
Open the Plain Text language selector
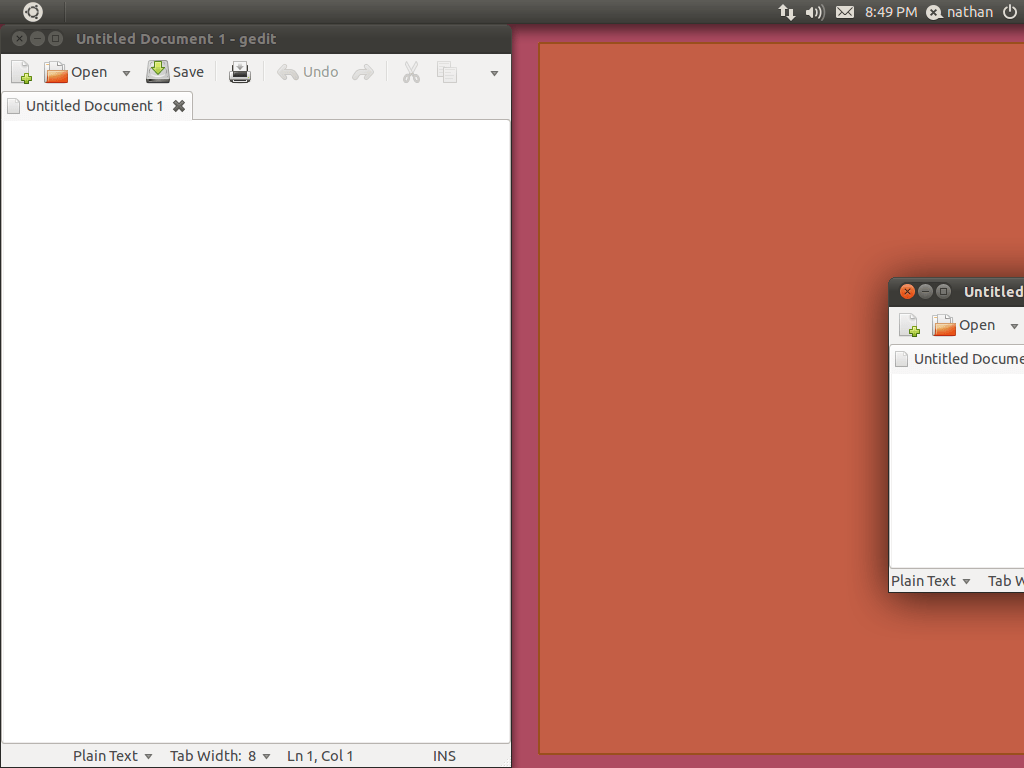click(107, 755)
